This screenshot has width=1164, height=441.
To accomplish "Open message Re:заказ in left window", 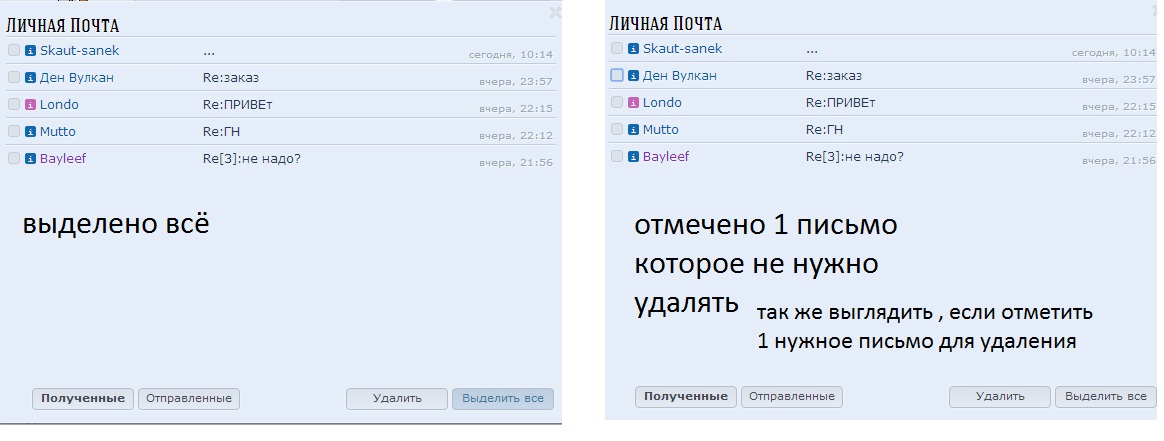I will 231,77.
